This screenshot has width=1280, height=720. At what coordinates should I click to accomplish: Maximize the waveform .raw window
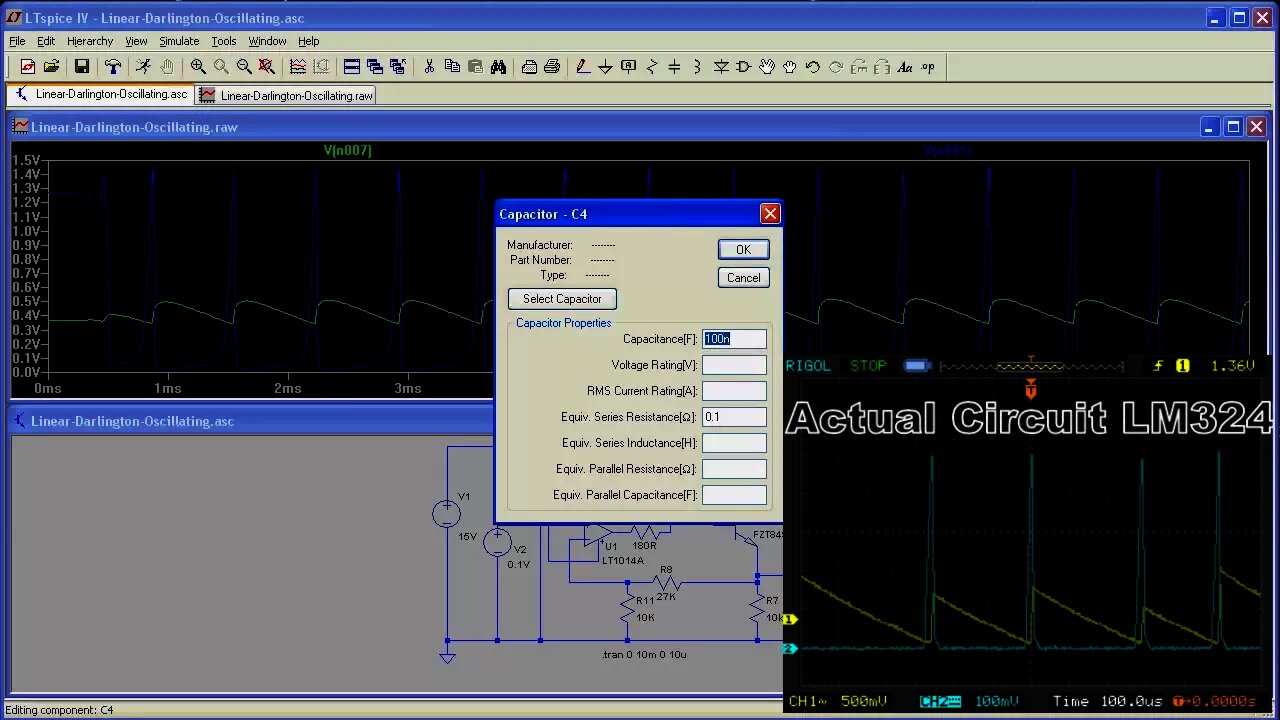[x=1233, y=127]
